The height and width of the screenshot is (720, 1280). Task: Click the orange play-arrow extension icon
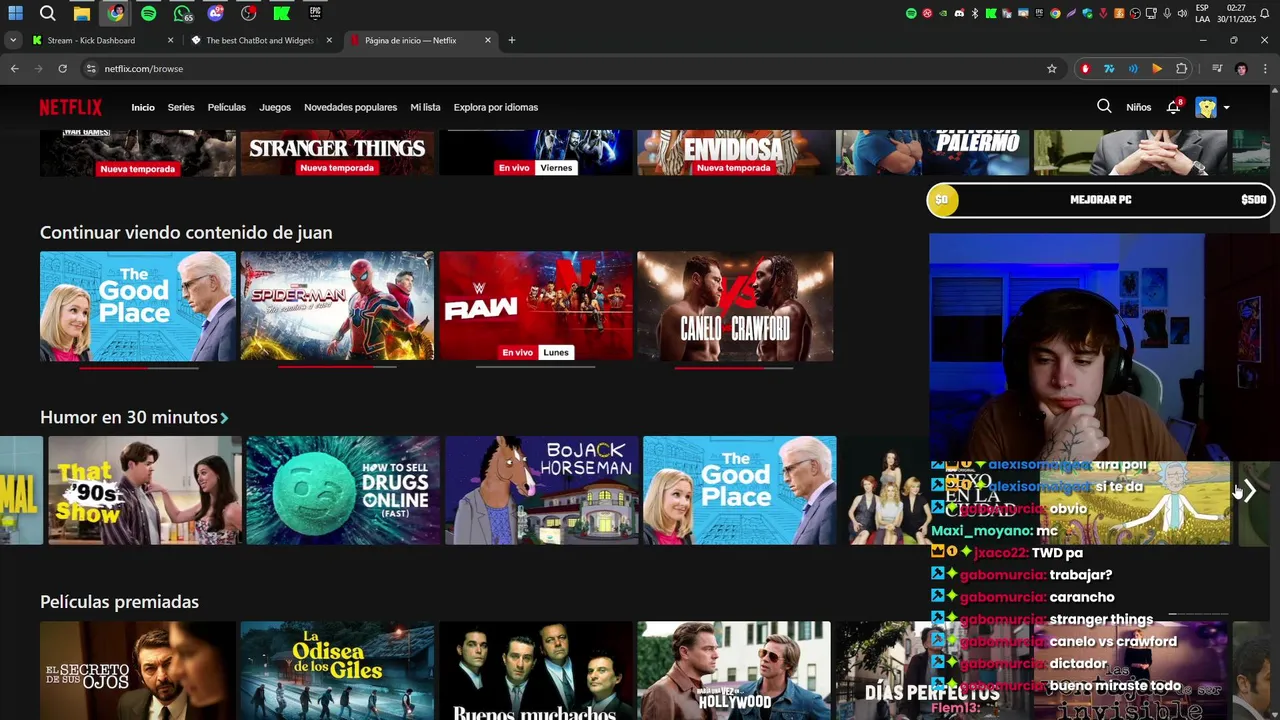click(1157, 69)
